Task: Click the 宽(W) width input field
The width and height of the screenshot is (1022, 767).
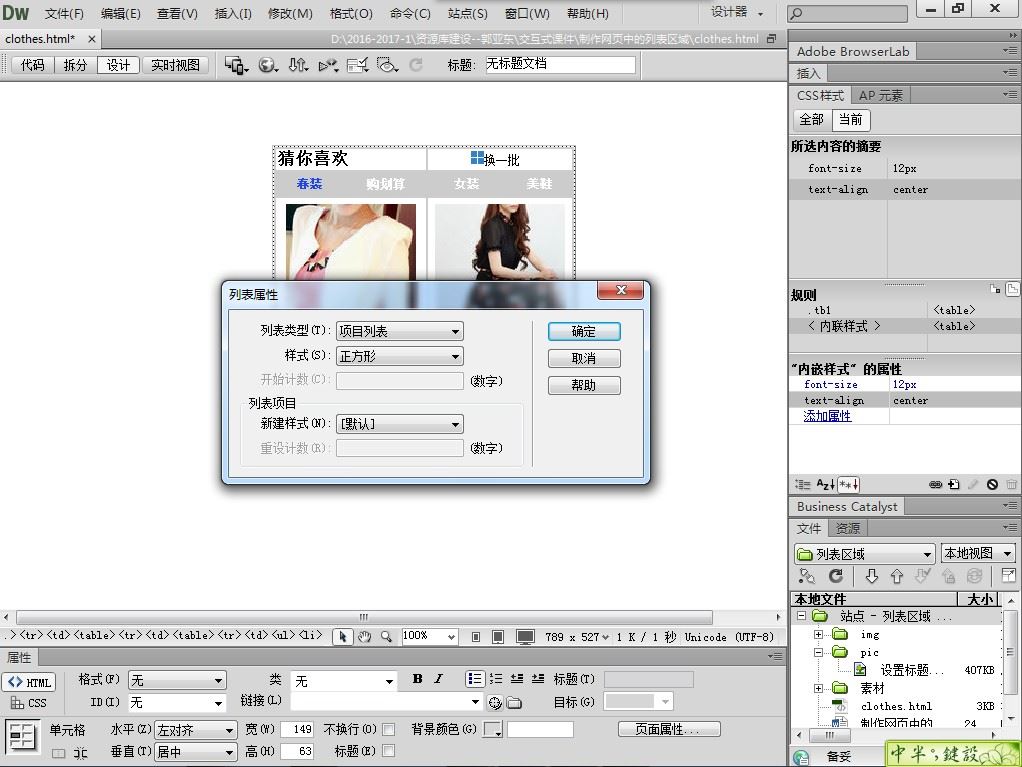Action: [298, 729]
